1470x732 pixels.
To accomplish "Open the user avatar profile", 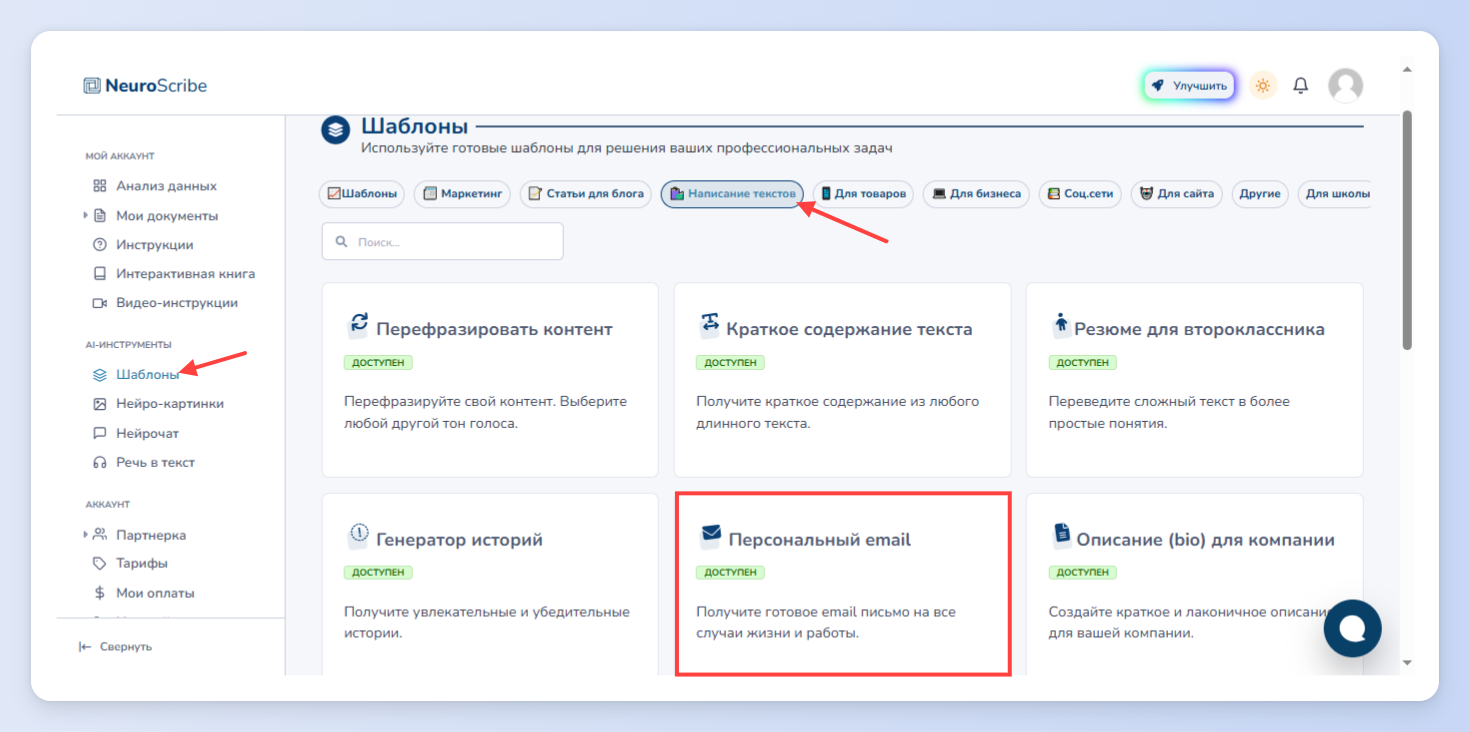I will pyautogui.click(x=1346, y=86).
